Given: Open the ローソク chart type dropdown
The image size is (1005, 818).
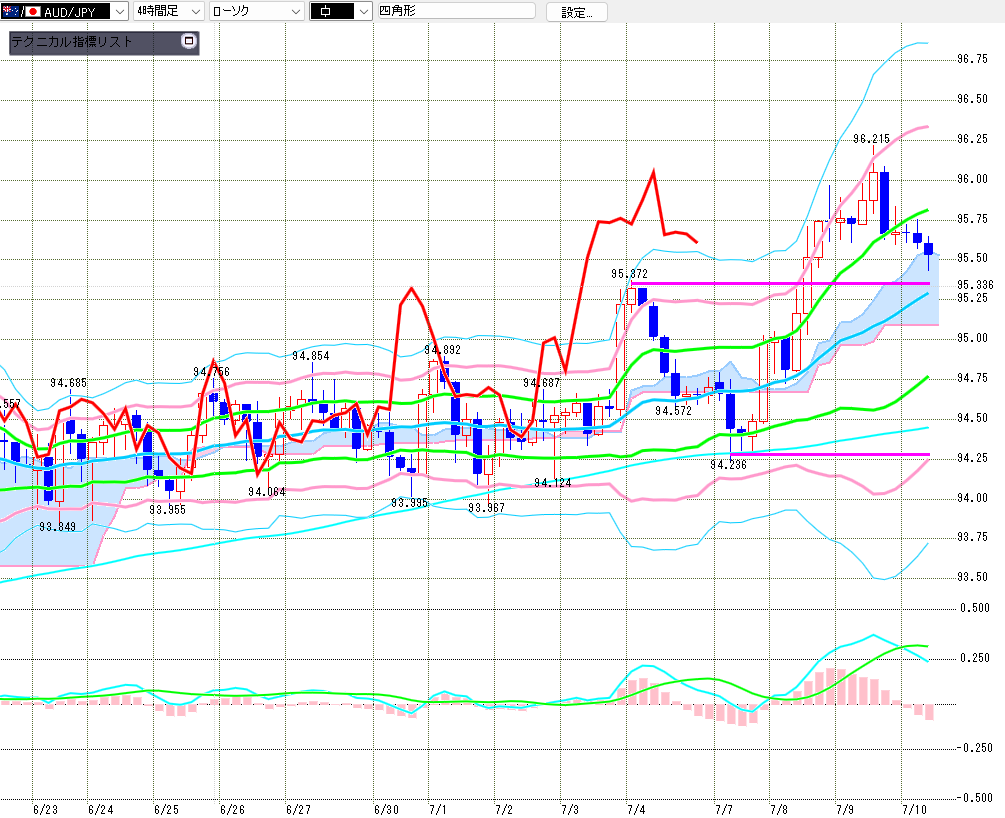Looking at the screenshot, I should click(256, 11).
